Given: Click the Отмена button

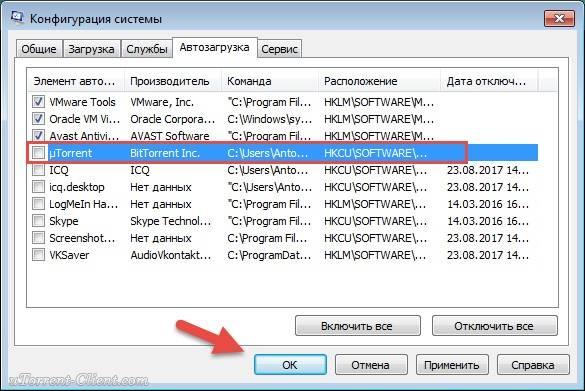Looking at the screenshot, I should 371,365.
